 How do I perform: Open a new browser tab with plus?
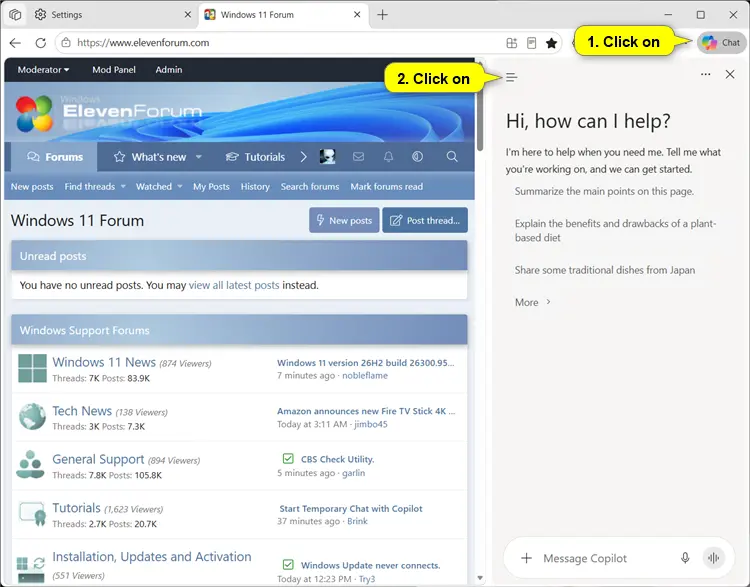[x=382, y=15]
